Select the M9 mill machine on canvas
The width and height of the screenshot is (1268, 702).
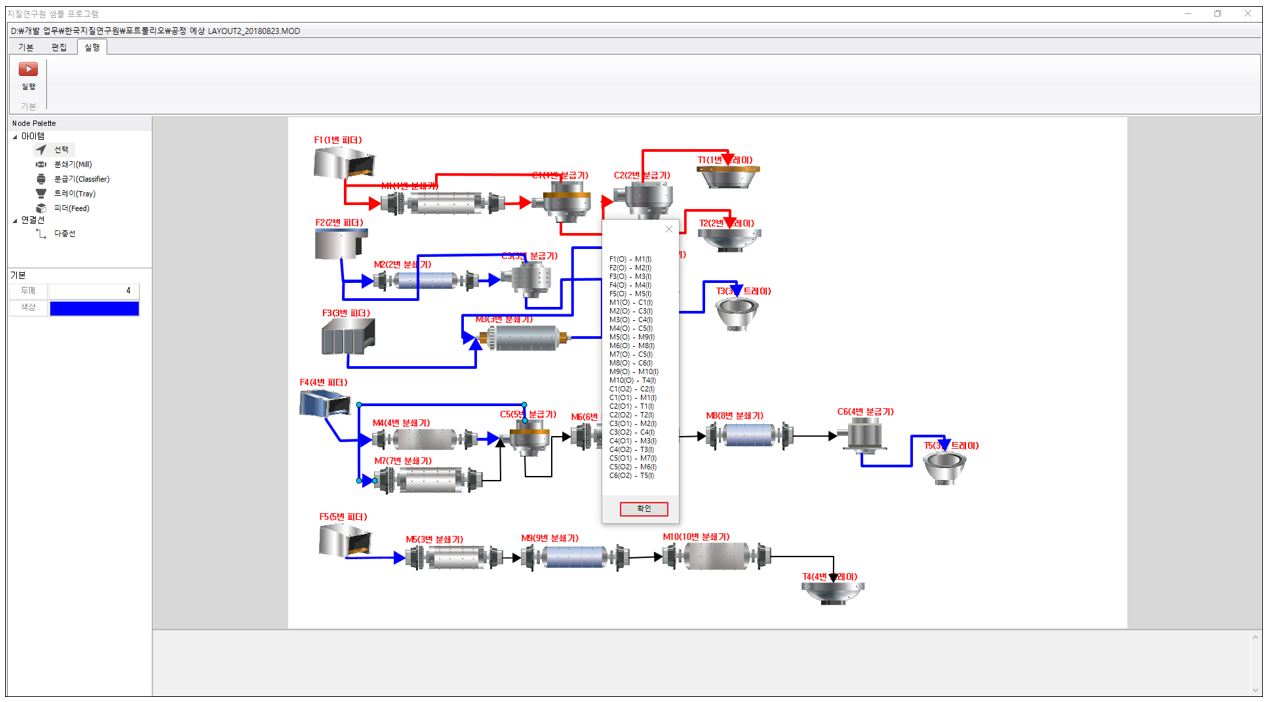pyautogui.click(x=574, y=557)
